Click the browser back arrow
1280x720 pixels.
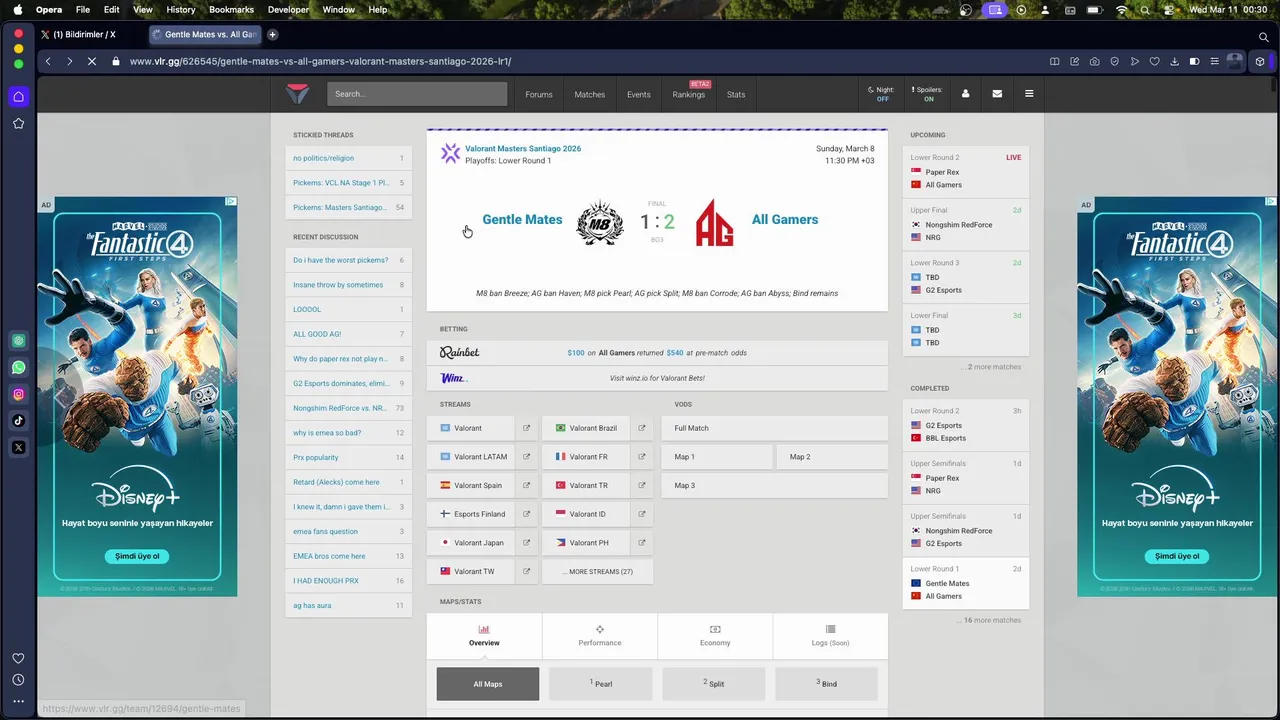click(x=48, y=61)
